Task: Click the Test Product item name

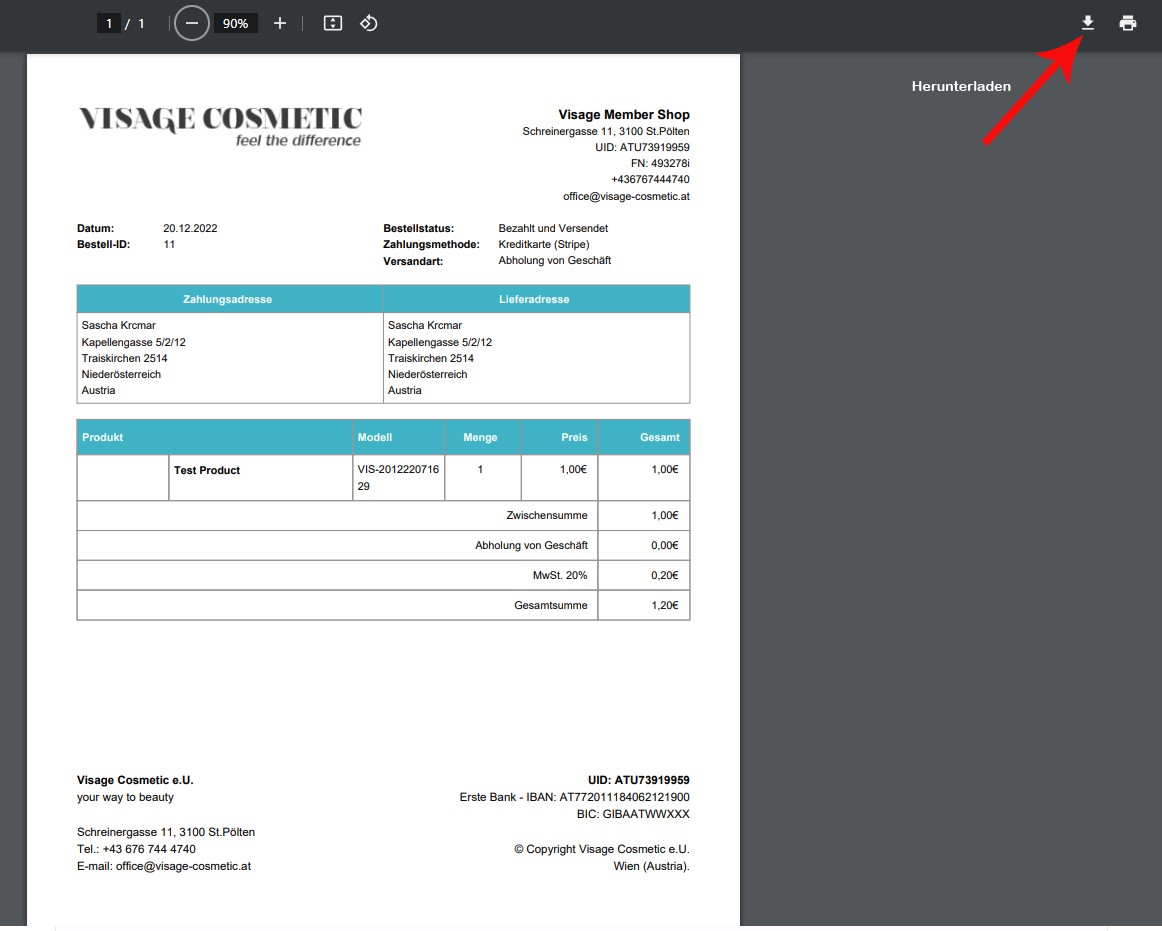Action: coord(207,470)
